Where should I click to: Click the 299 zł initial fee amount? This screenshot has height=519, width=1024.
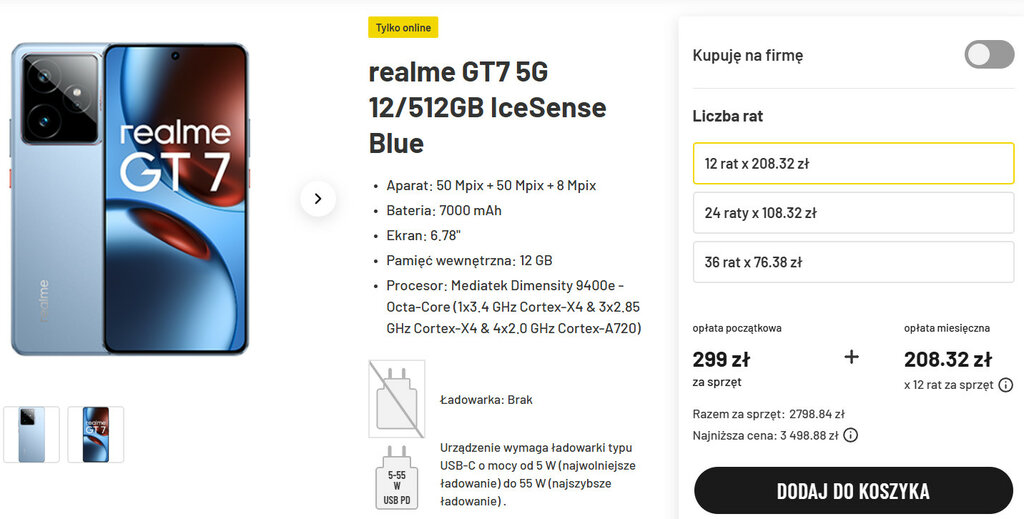pyautogui.click(x=720, y=359)
